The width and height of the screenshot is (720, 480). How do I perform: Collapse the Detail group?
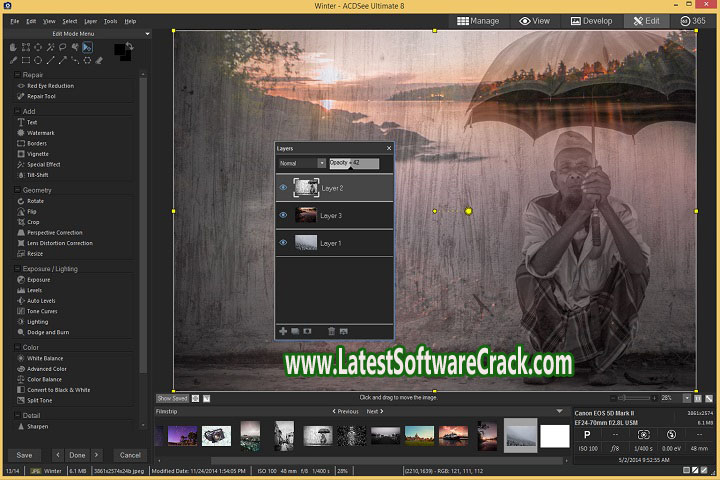tap(17, 415)
